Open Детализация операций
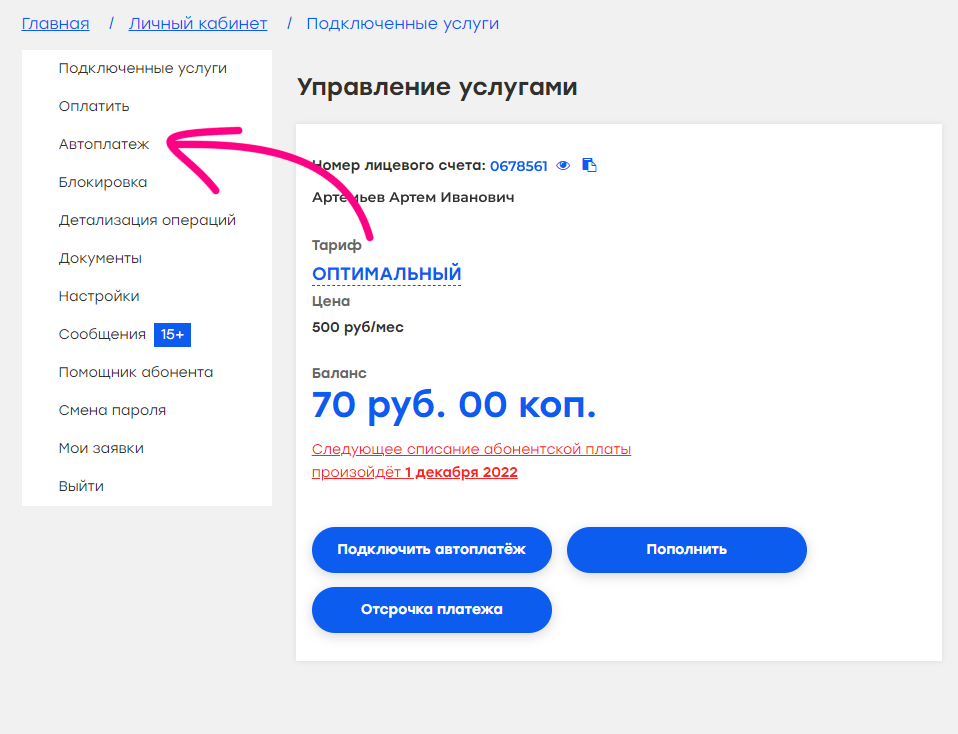958x734 pixels. [x=147, y=220]
